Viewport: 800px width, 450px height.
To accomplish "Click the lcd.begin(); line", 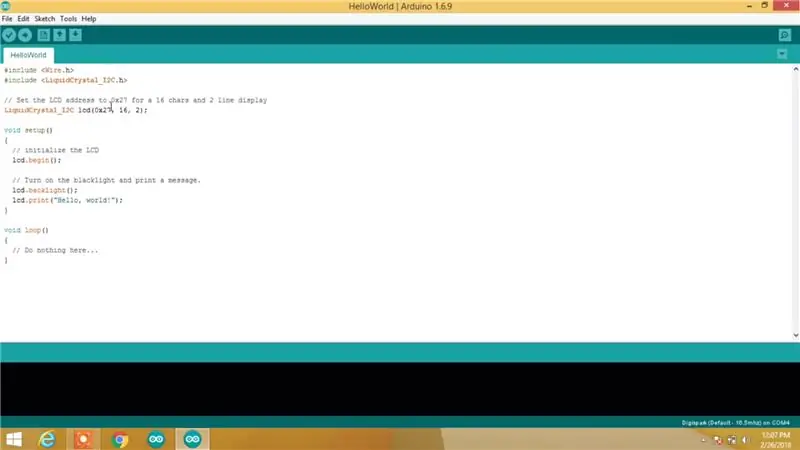I will 37,160.
